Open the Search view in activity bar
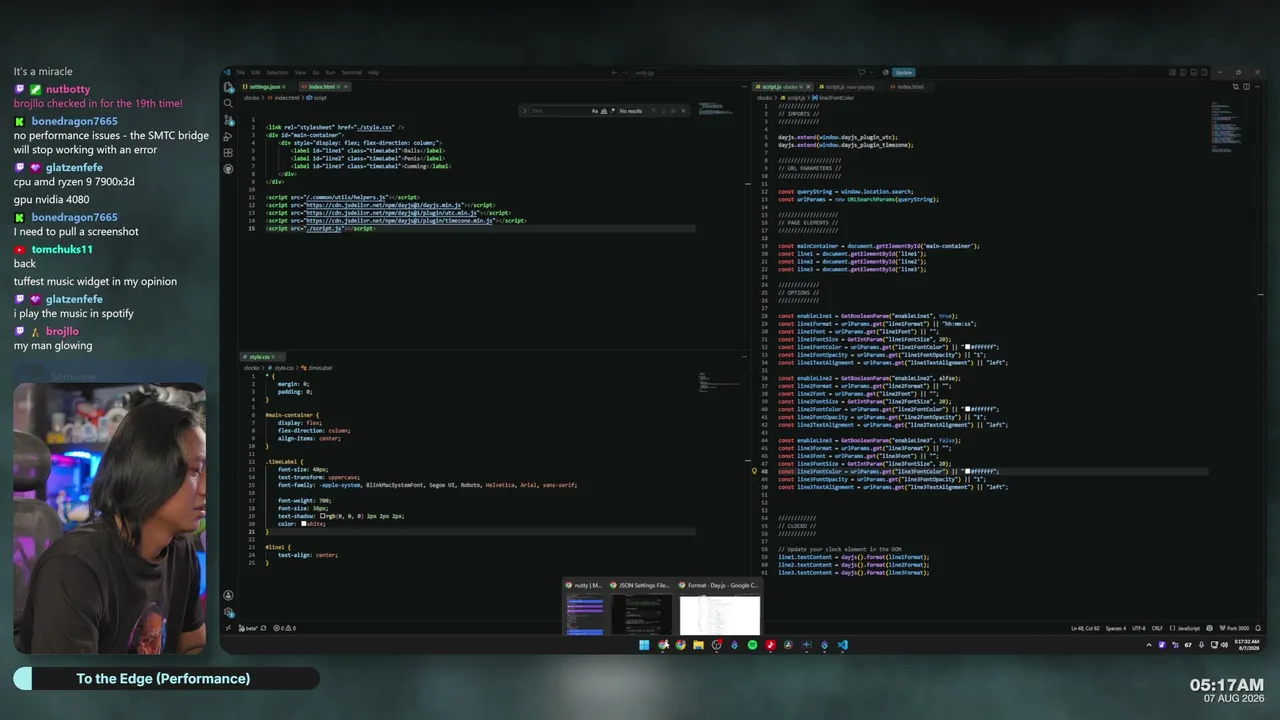Screen dimensions: 1280x720 pyautogui.click(x=228, y=103)
